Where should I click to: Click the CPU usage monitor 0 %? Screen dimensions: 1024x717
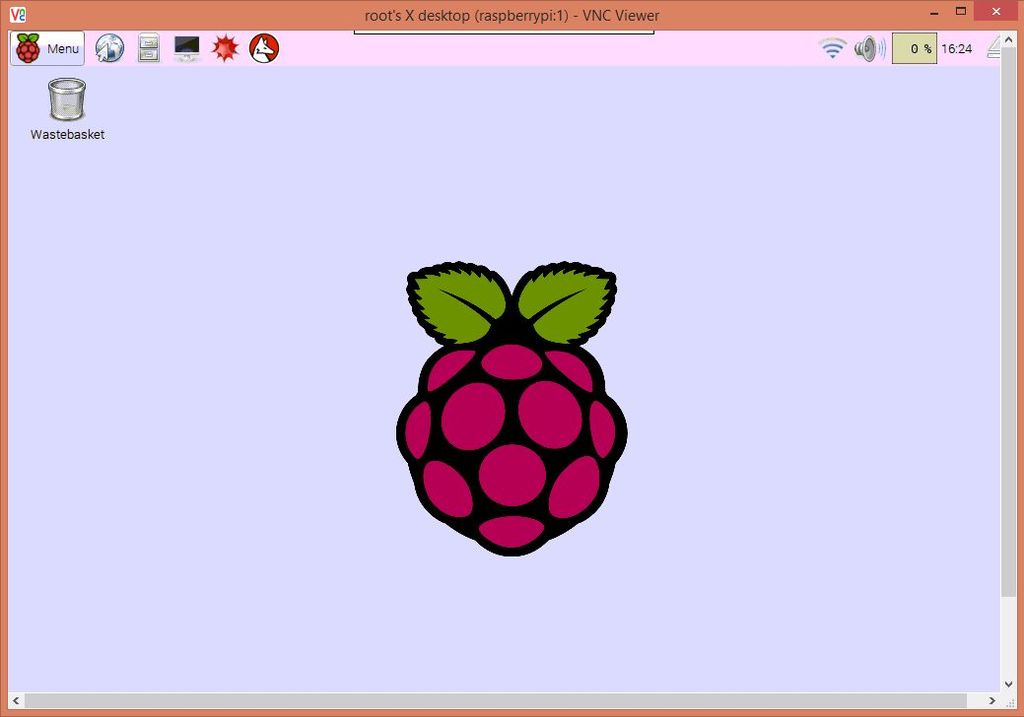coord(914,48)
